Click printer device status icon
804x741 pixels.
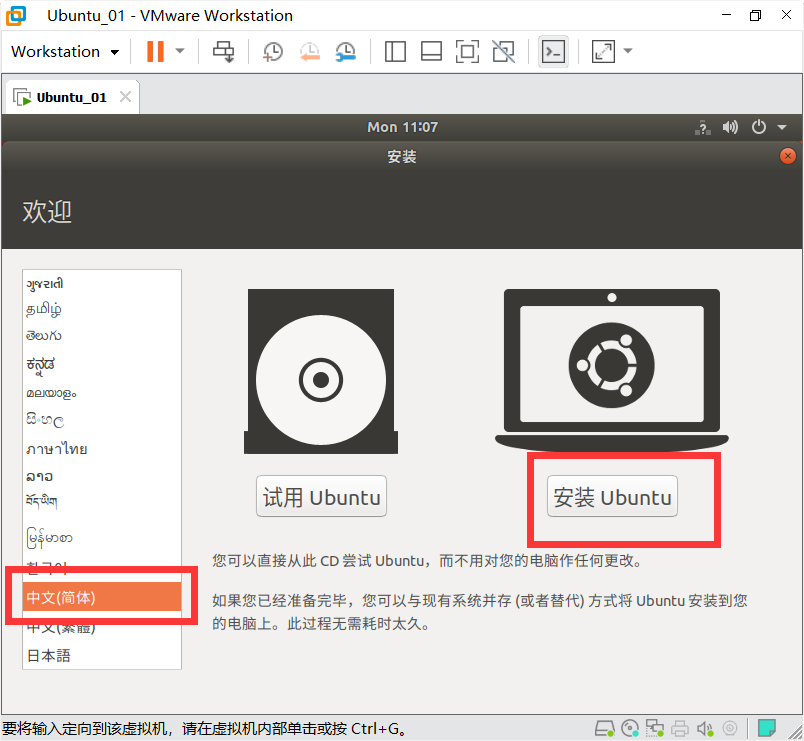coord(680,728)
